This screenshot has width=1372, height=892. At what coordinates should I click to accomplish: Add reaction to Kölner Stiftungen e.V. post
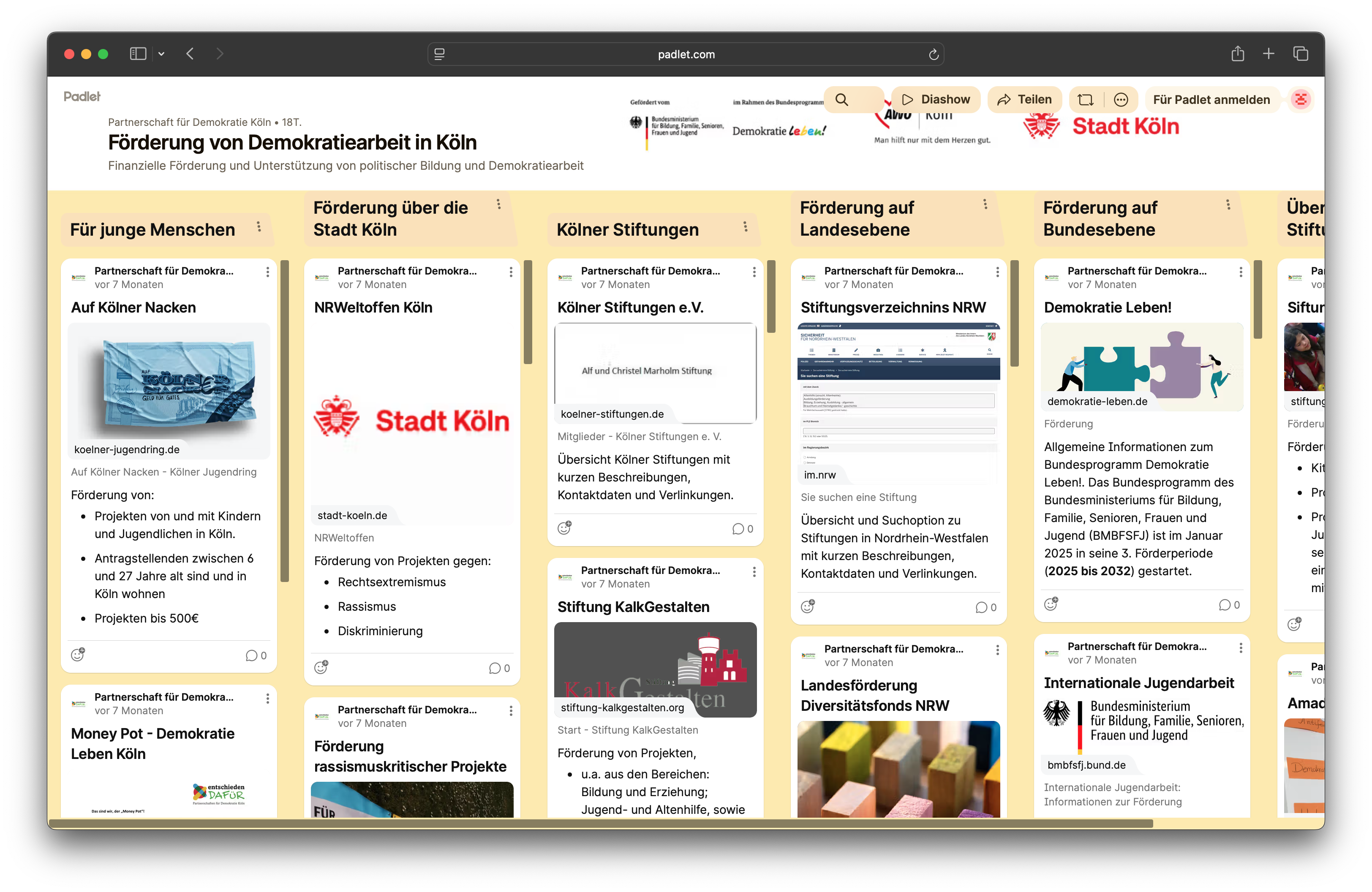pyautogui.click(x=564, y=528)
